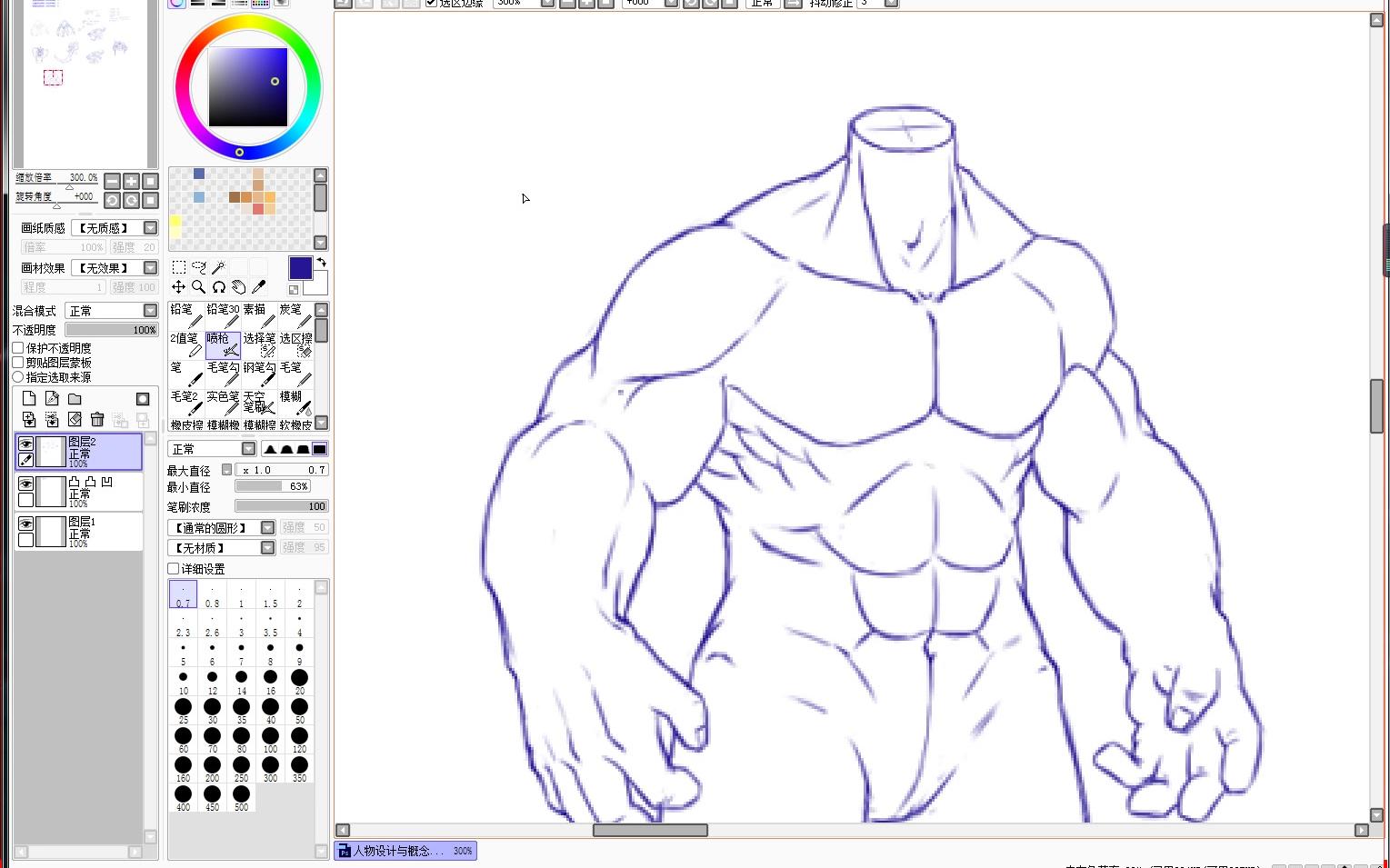Image resolution: width=1390 pixels, height=868 pixels.
Task: Reset zoom with square button beside 300.0%
Action: tap(151, 181)
